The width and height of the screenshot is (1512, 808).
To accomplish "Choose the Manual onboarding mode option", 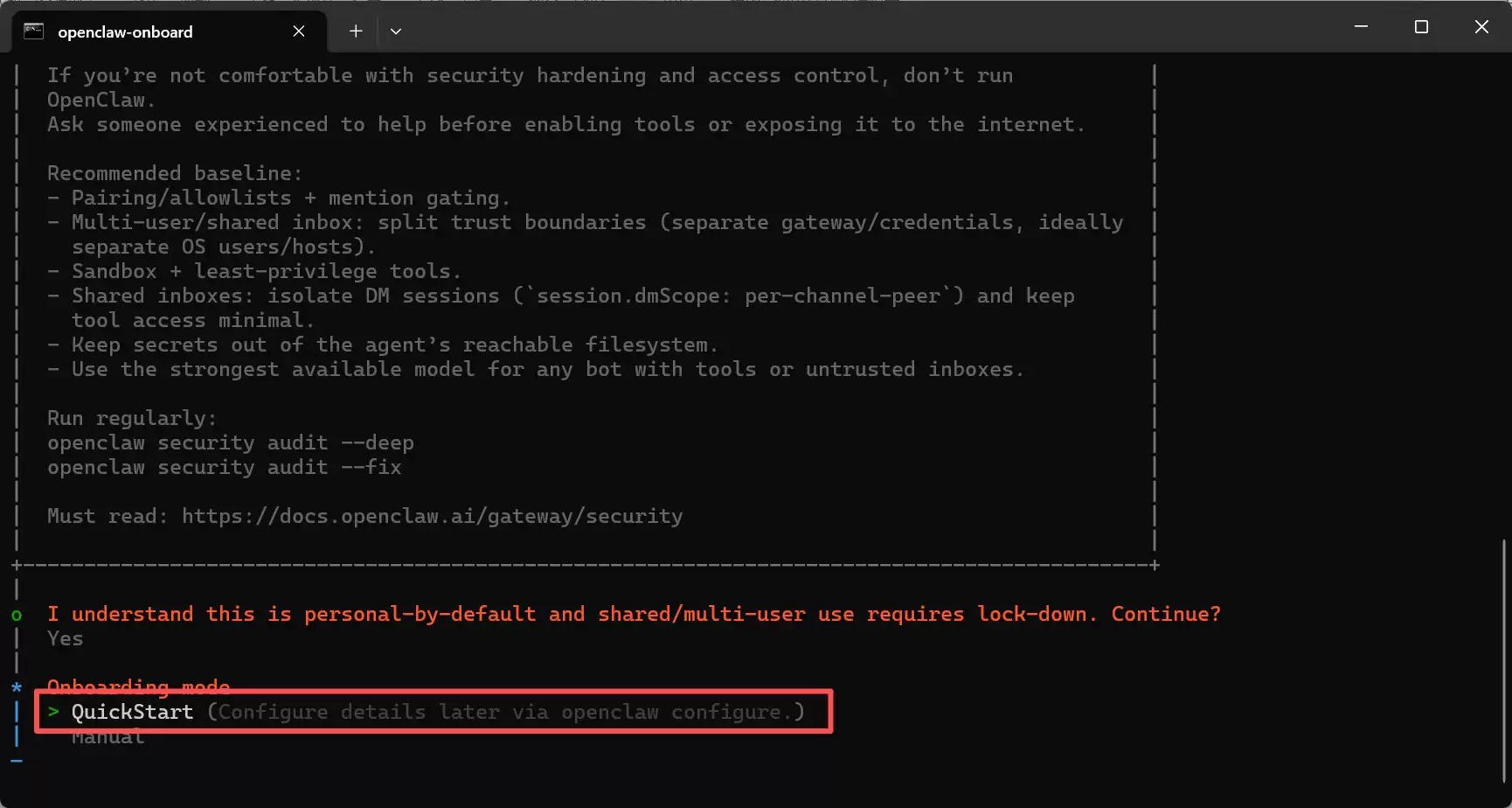I will pyautogui.click(x=108, y=737).
